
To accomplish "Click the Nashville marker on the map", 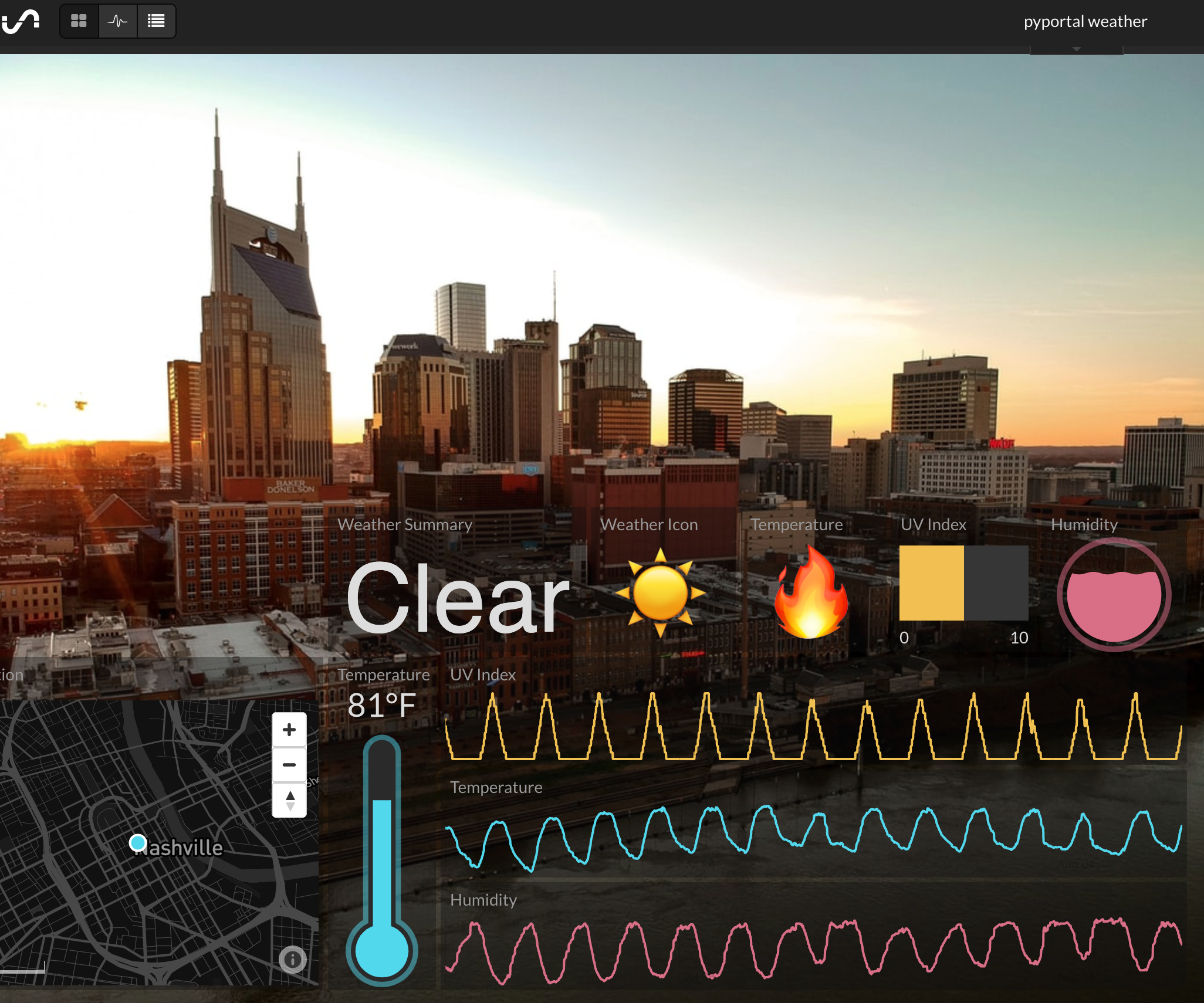I will [x=138, y=843].
